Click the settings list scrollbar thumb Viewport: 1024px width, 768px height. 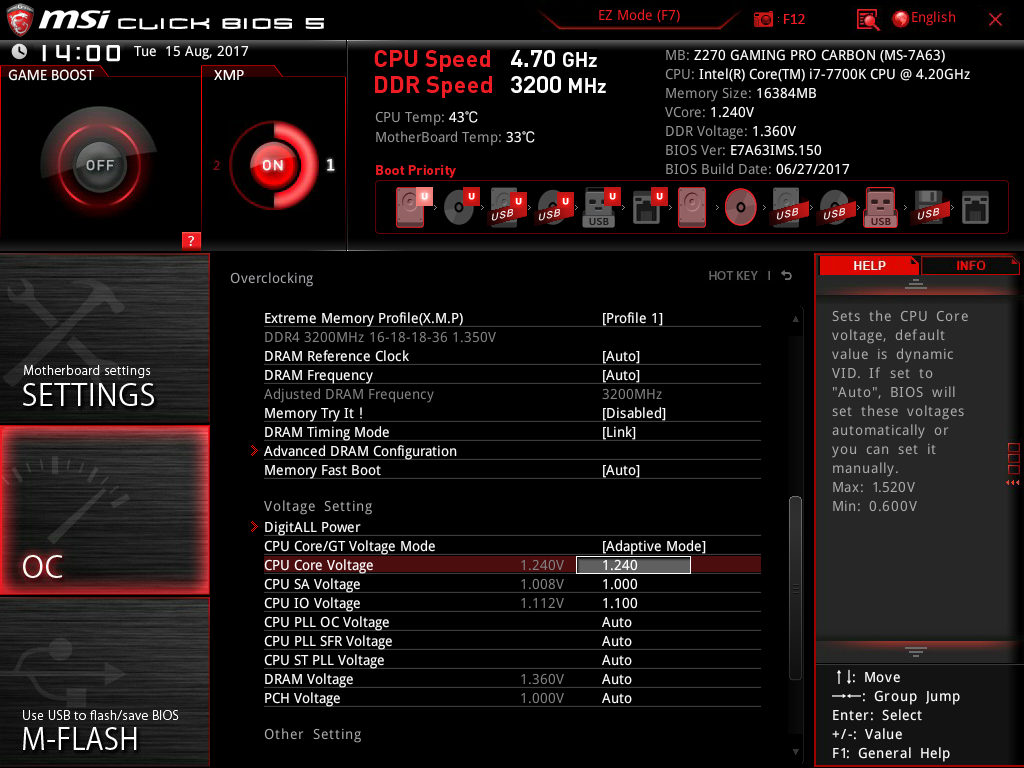click(795, 588)
